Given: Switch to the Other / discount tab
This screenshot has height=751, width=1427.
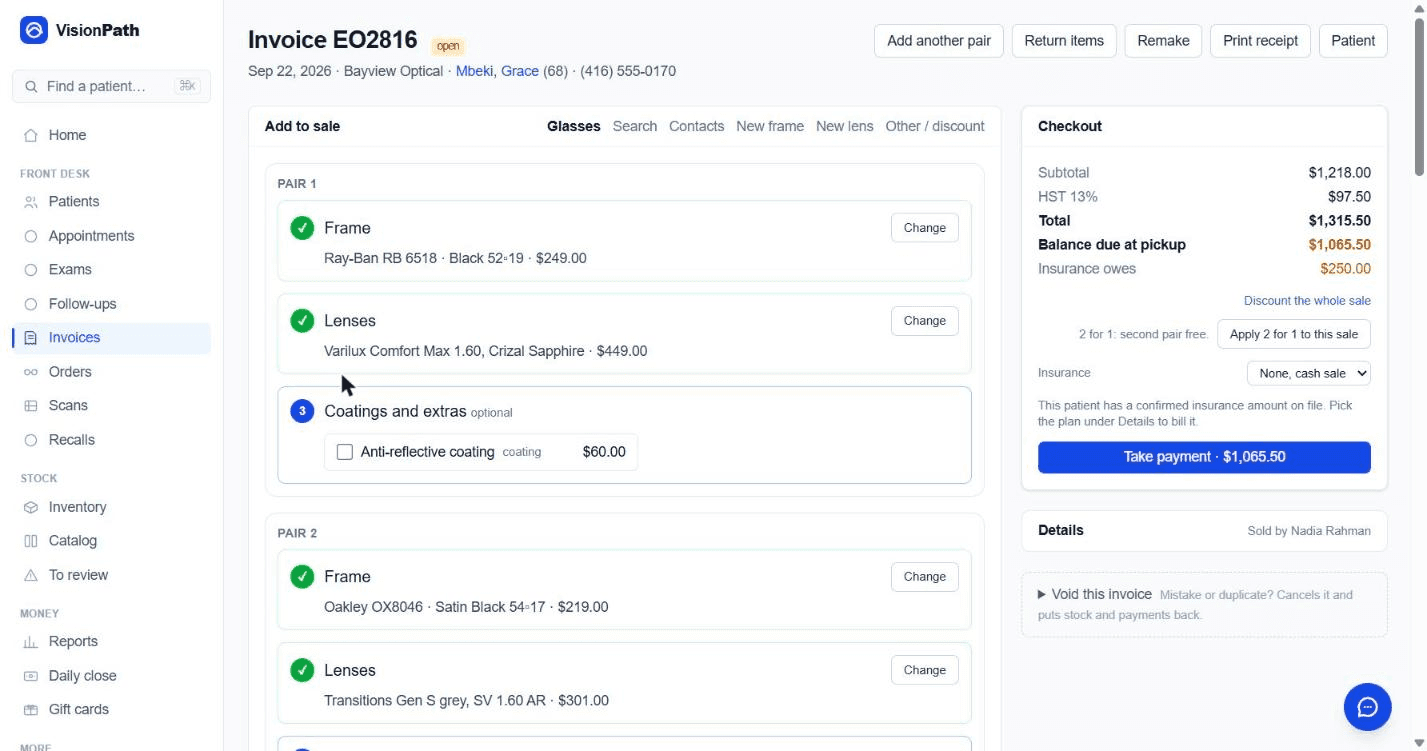Looking at the screenshot, I should pyautogui.click(x=935, y=126).
